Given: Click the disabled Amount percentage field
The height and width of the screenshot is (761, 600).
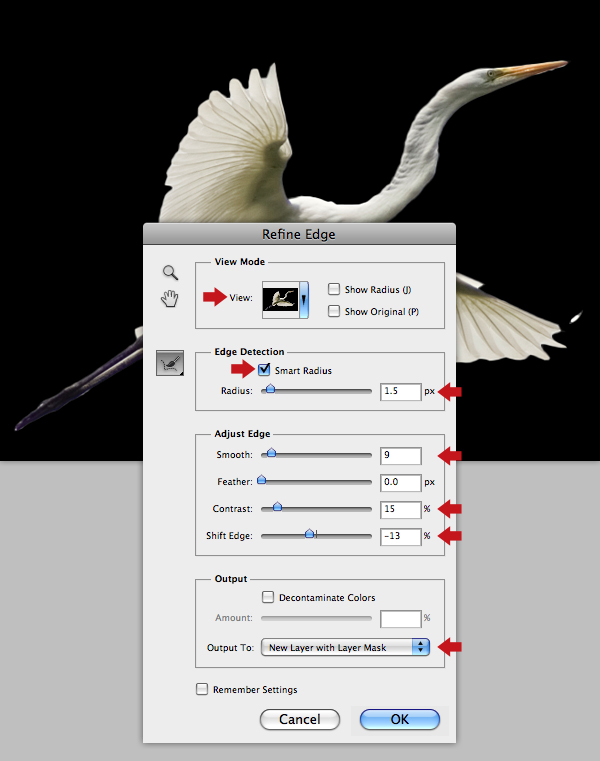Looking at the screenshot, I should pyautogui.click(x=400, y=619).
